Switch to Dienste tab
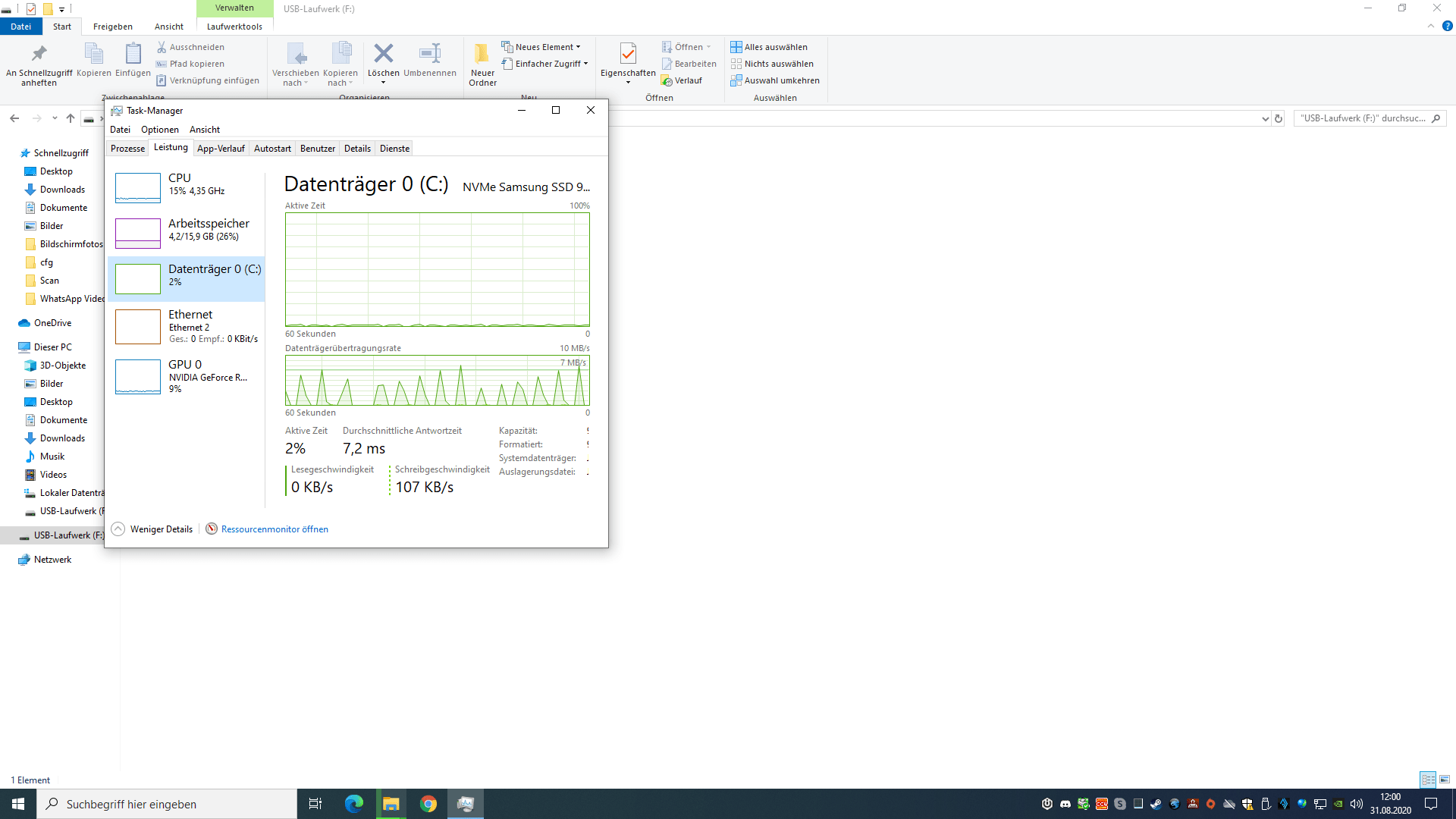Screen dimensions: 1456x819 (x=394, y=149)
